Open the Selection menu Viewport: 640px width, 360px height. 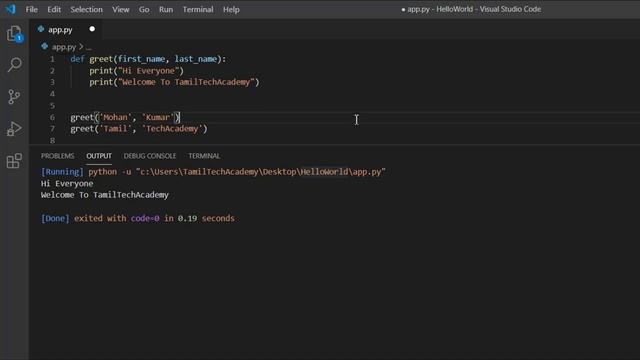tap(87, 9)
